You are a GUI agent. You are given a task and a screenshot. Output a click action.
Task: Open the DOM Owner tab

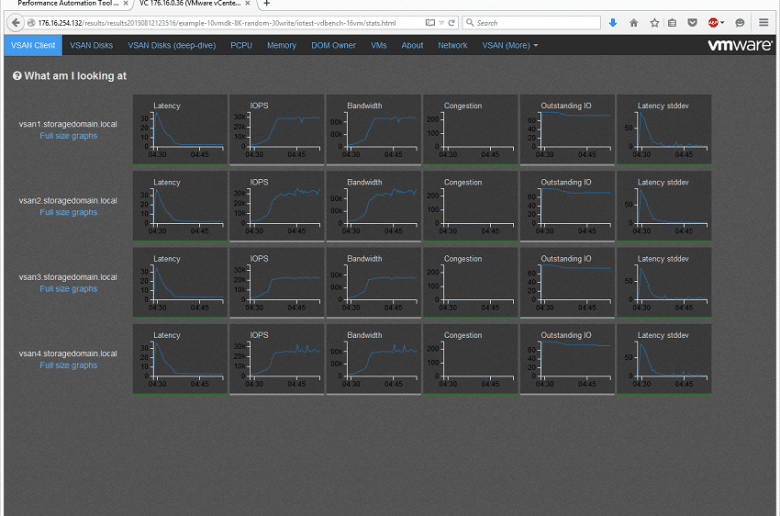pos(333,45)
